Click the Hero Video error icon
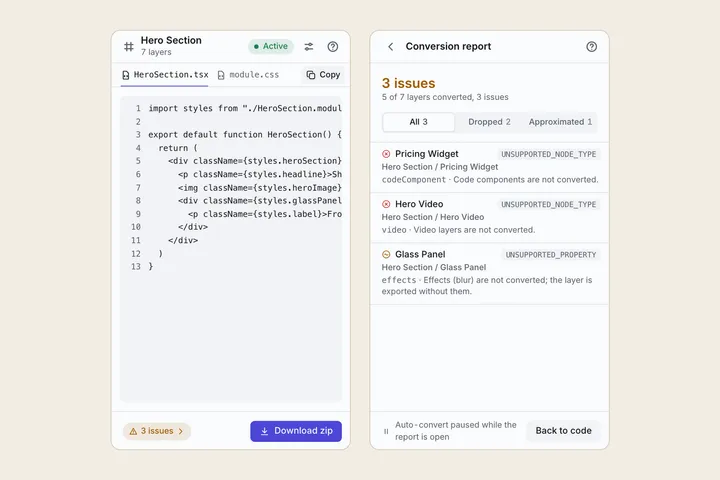 [x=386, y=204]
